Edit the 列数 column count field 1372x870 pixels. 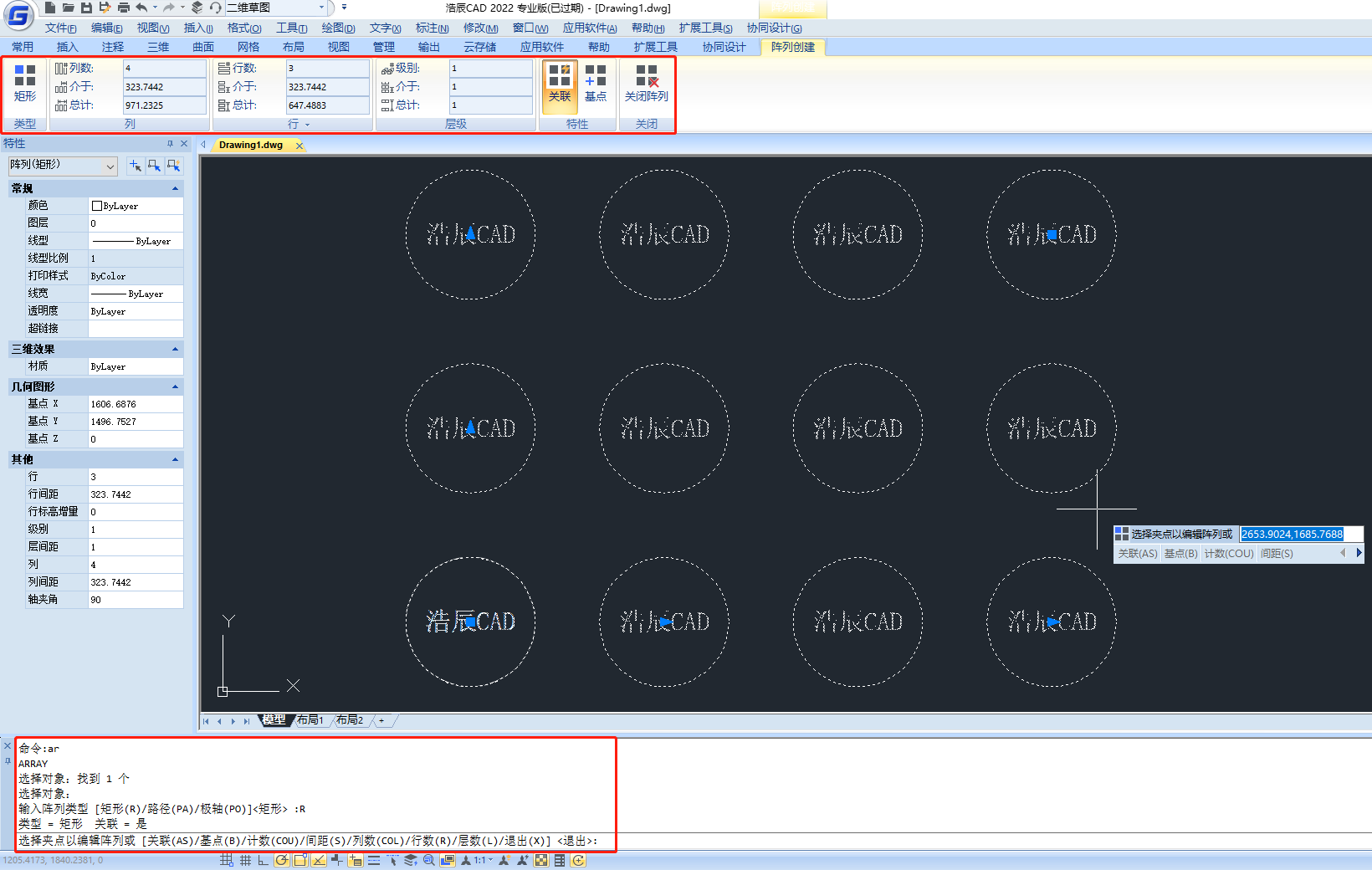(x=164, y=68)
